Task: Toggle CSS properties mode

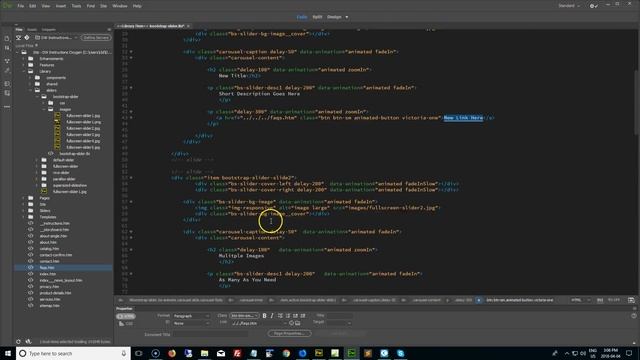Action: (x=126, y=324)
